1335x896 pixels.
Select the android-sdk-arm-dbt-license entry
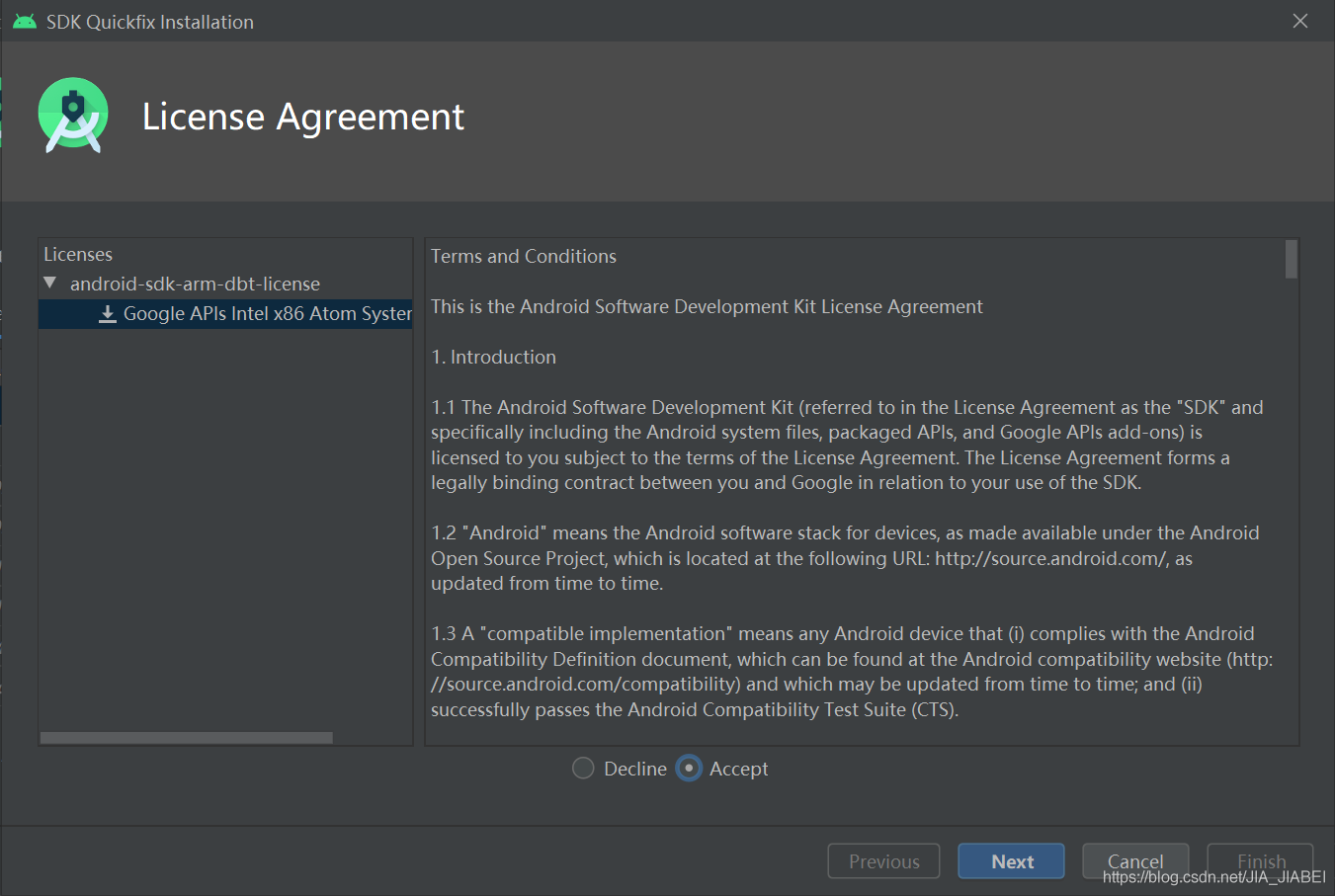[195, 284]
